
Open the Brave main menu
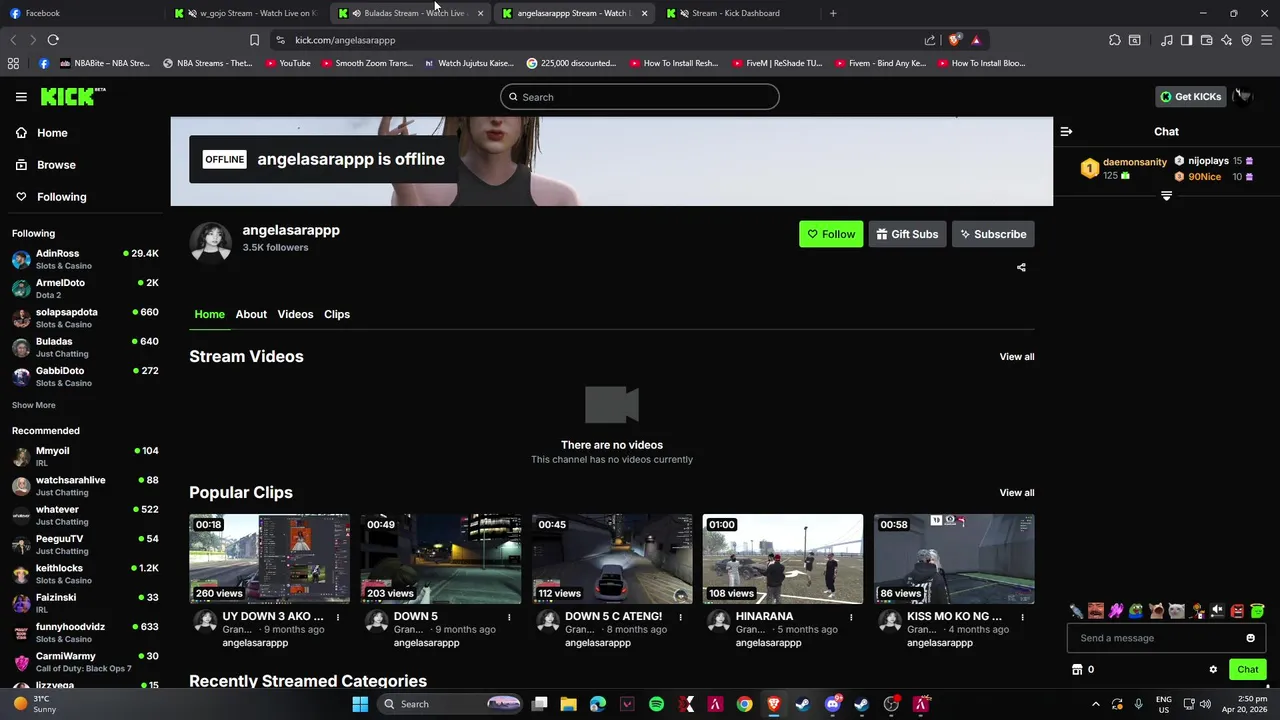coord(1266,40)
